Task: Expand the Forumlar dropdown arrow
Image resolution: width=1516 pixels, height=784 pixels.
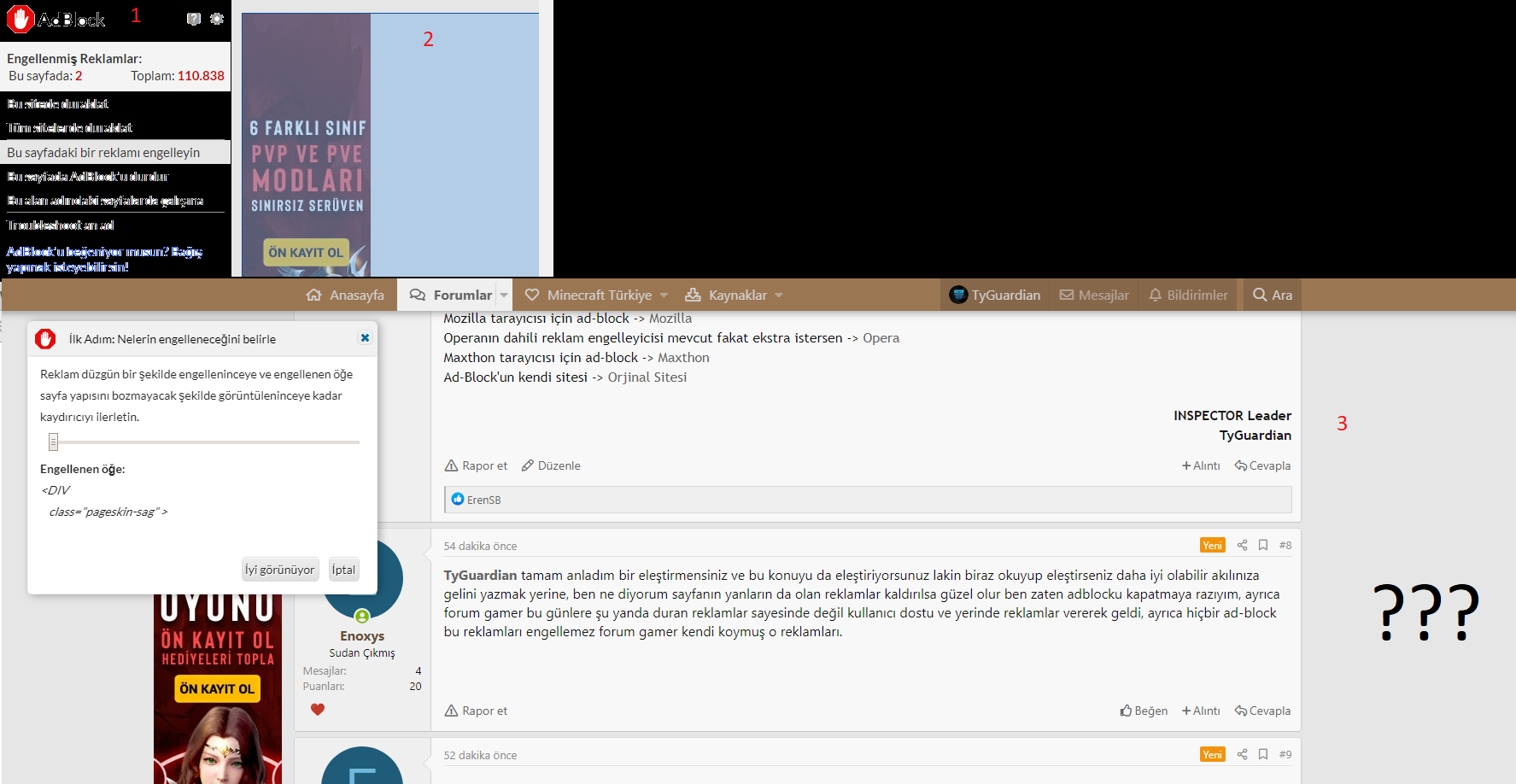Action: point(504,295)
